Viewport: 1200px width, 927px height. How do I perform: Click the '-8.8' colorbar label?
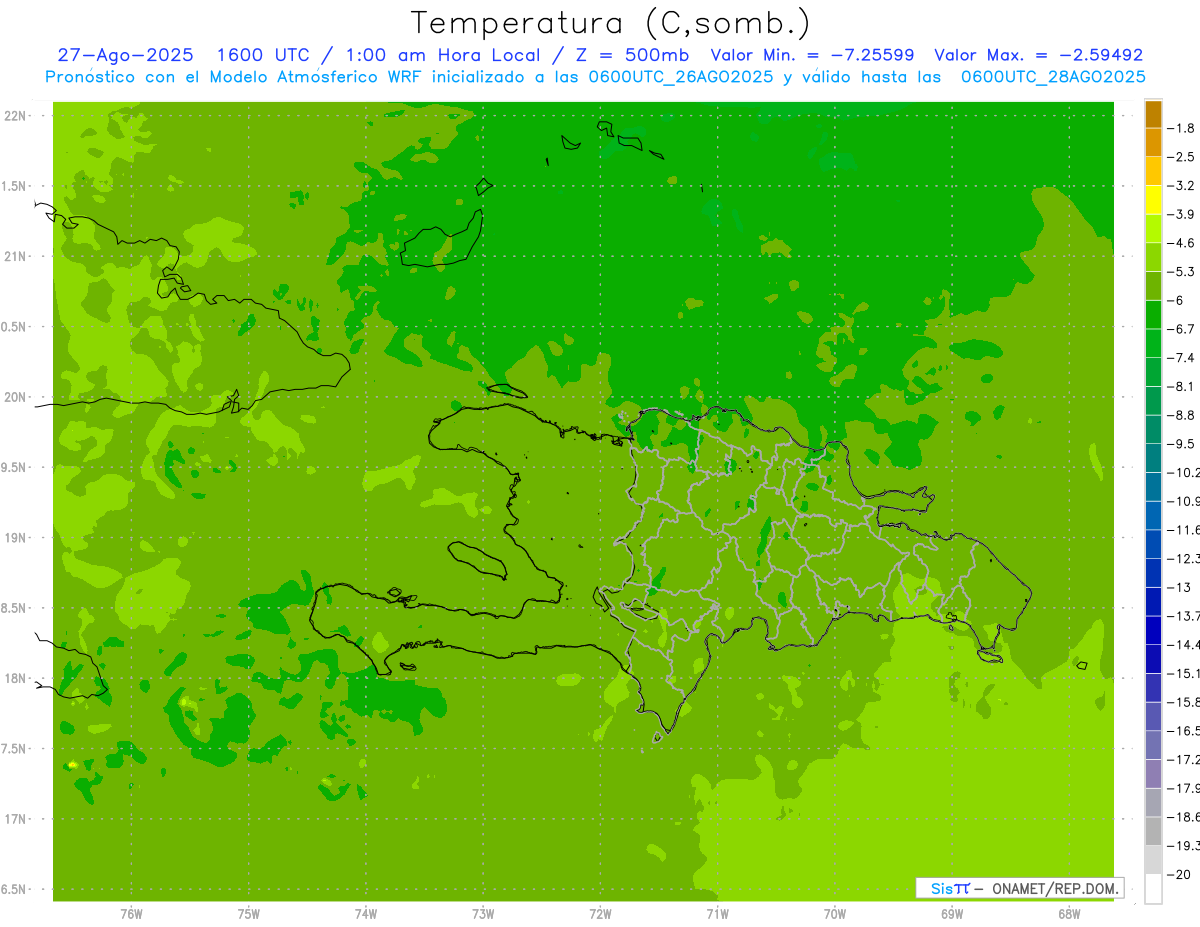[x=1181, y=415]
